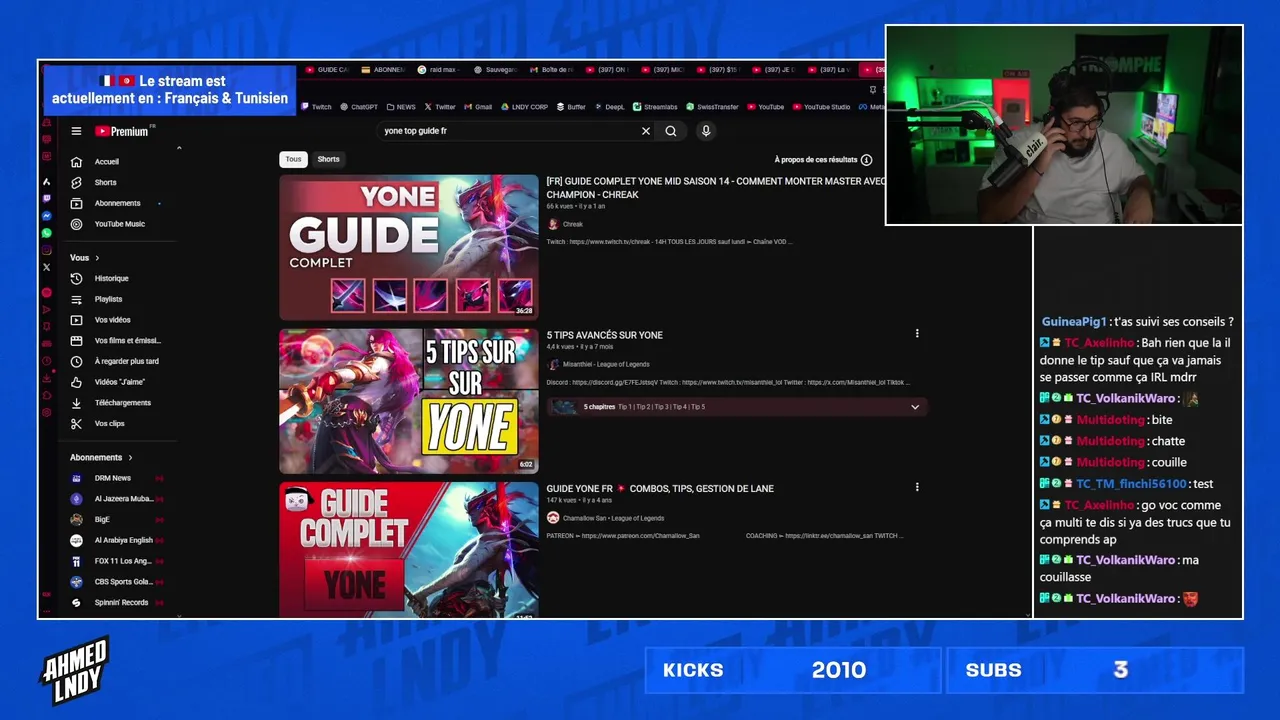
Task: Start voice search with microphone
Action: click(706, 131)
